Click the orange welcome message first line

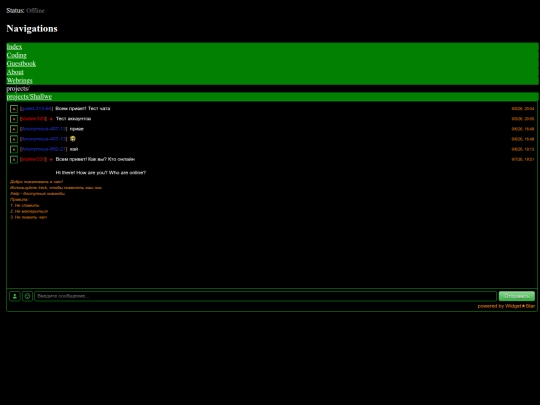click(37, 181)
